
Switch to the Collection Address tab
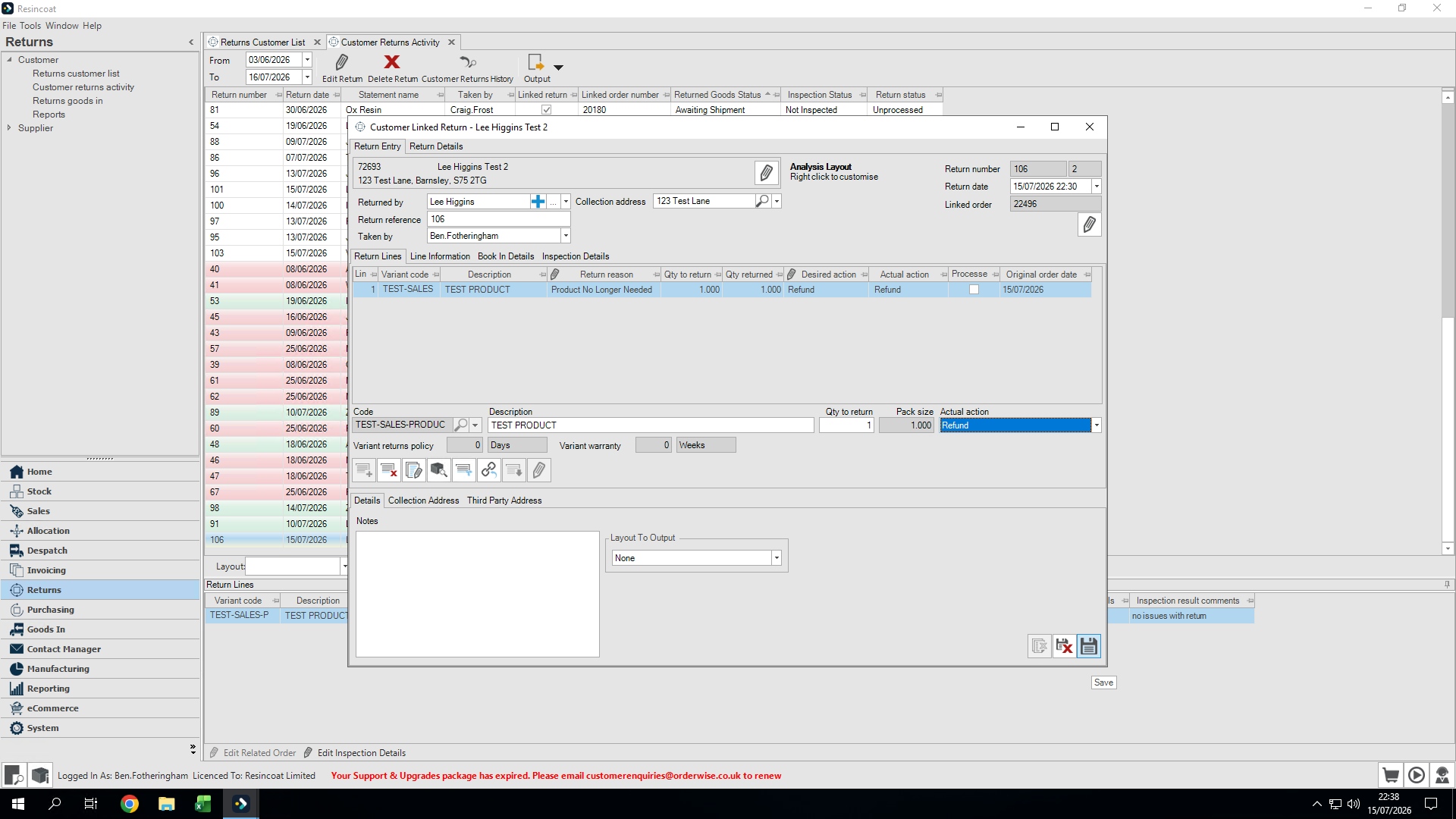pos(423,500)
